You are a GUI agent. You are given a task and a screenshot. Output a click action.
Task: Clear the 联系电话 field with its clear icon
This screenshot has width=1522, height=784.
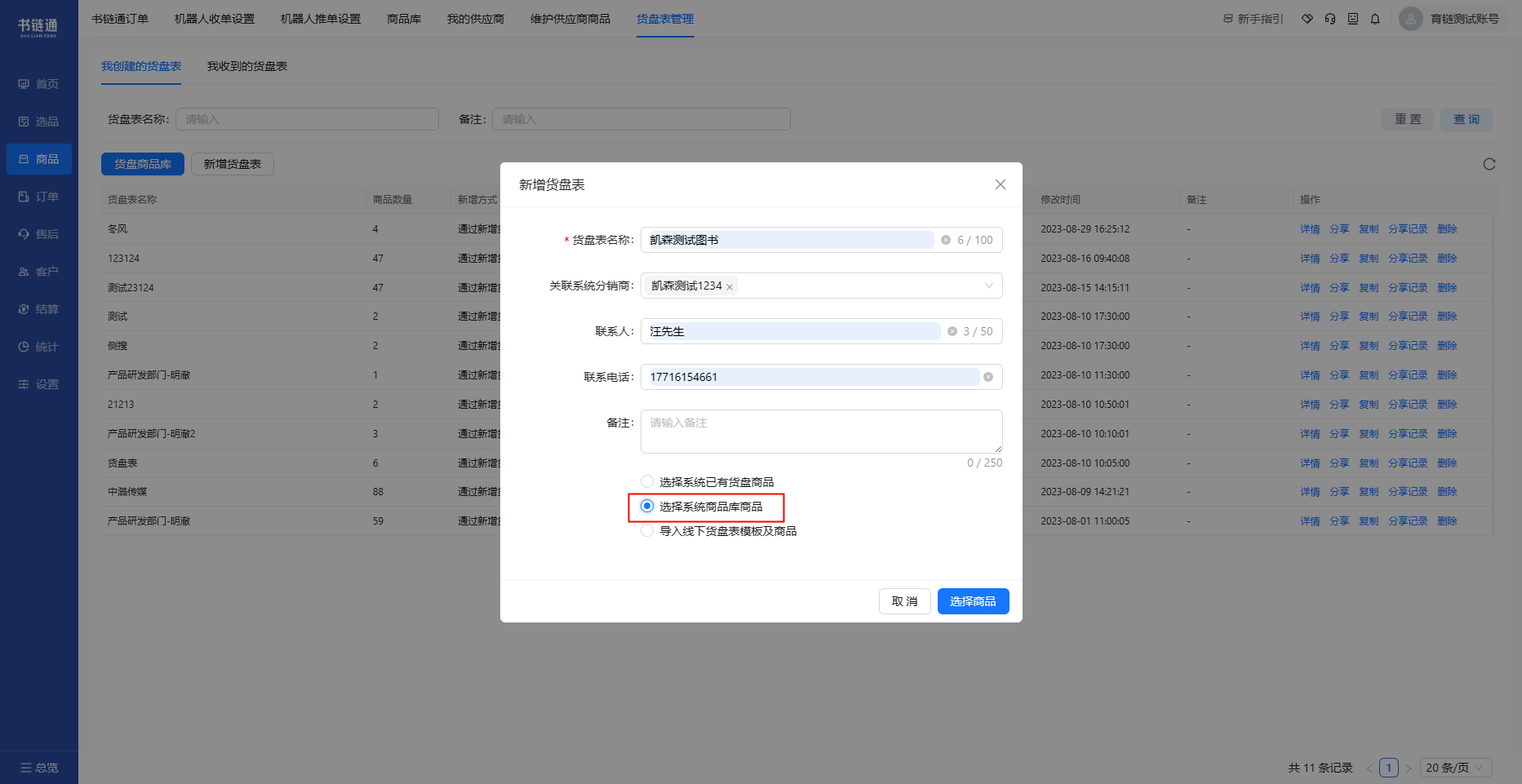pos(988,377)
